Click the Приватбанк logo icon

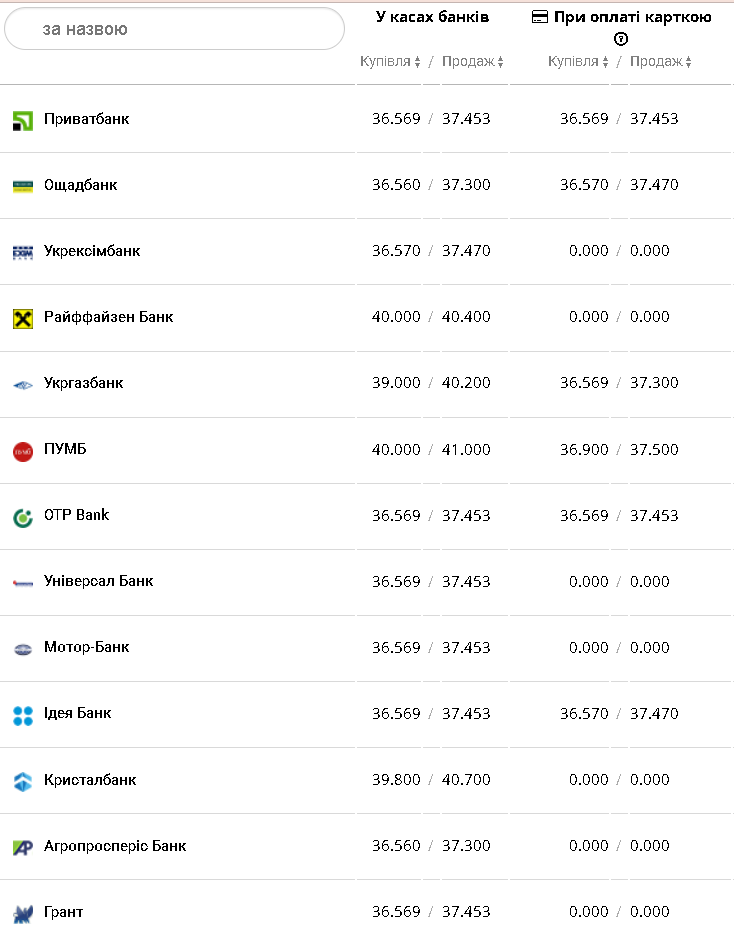point(23,121)
